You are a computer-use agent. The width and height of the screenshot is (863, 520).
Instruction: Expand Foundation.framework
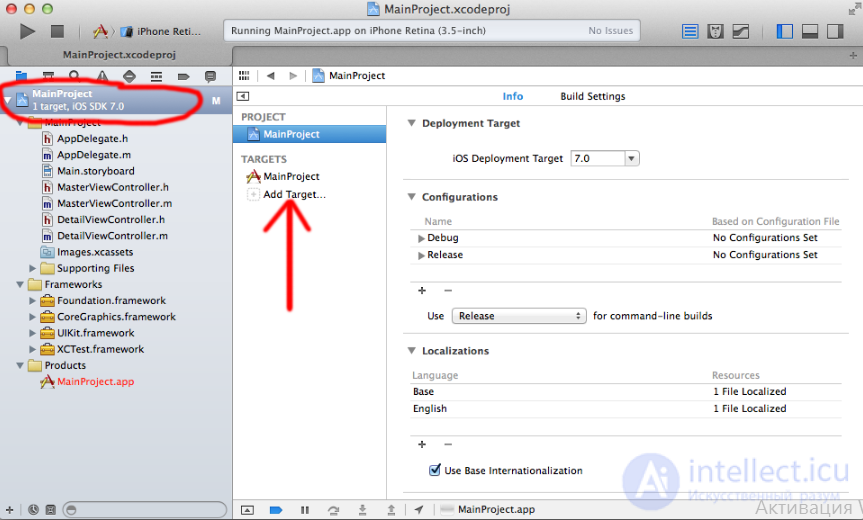pyautogui.click(x=32, y=301)
